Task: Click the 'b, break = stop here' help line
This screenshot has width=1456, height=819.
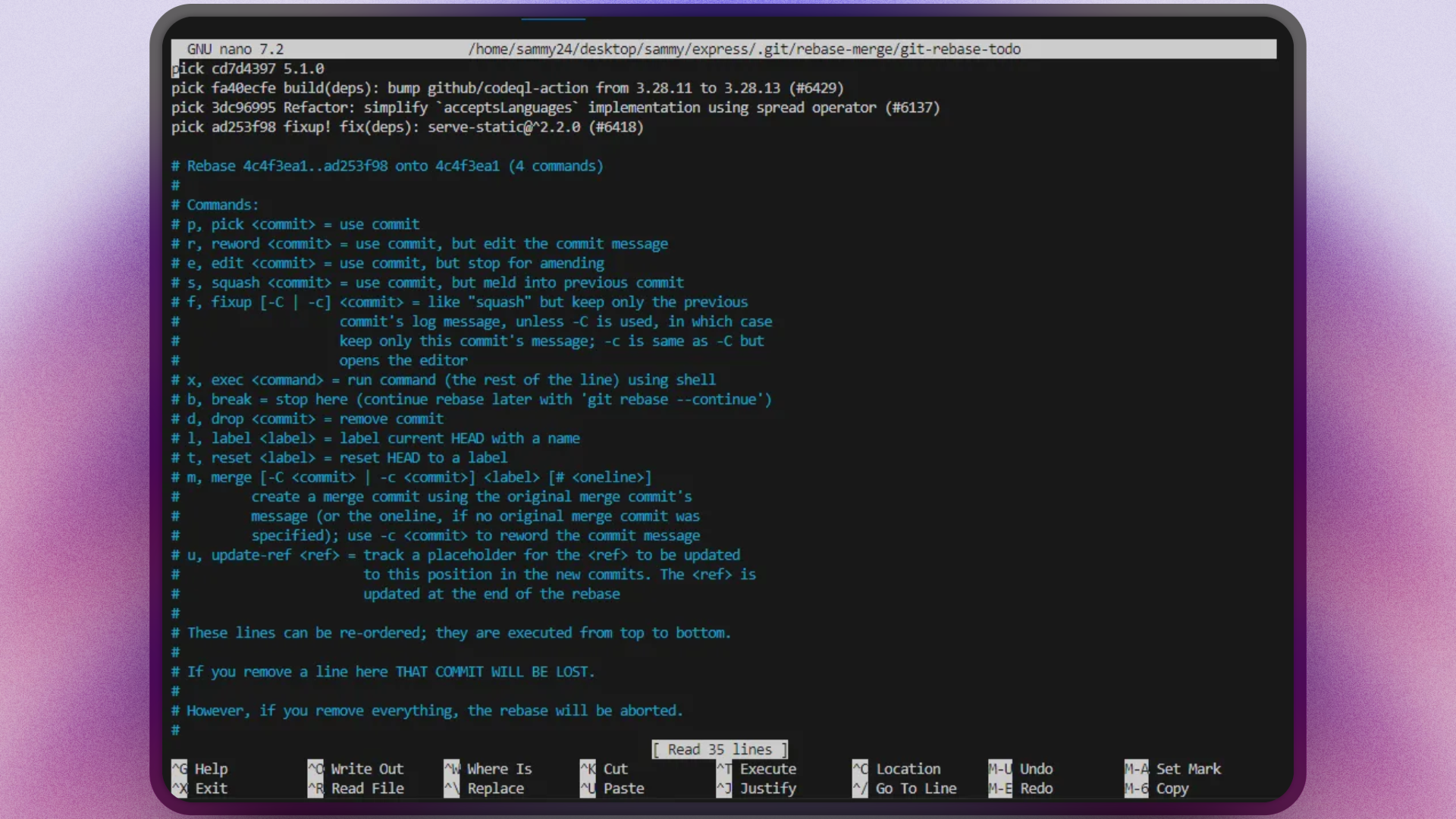Action: 472,400
